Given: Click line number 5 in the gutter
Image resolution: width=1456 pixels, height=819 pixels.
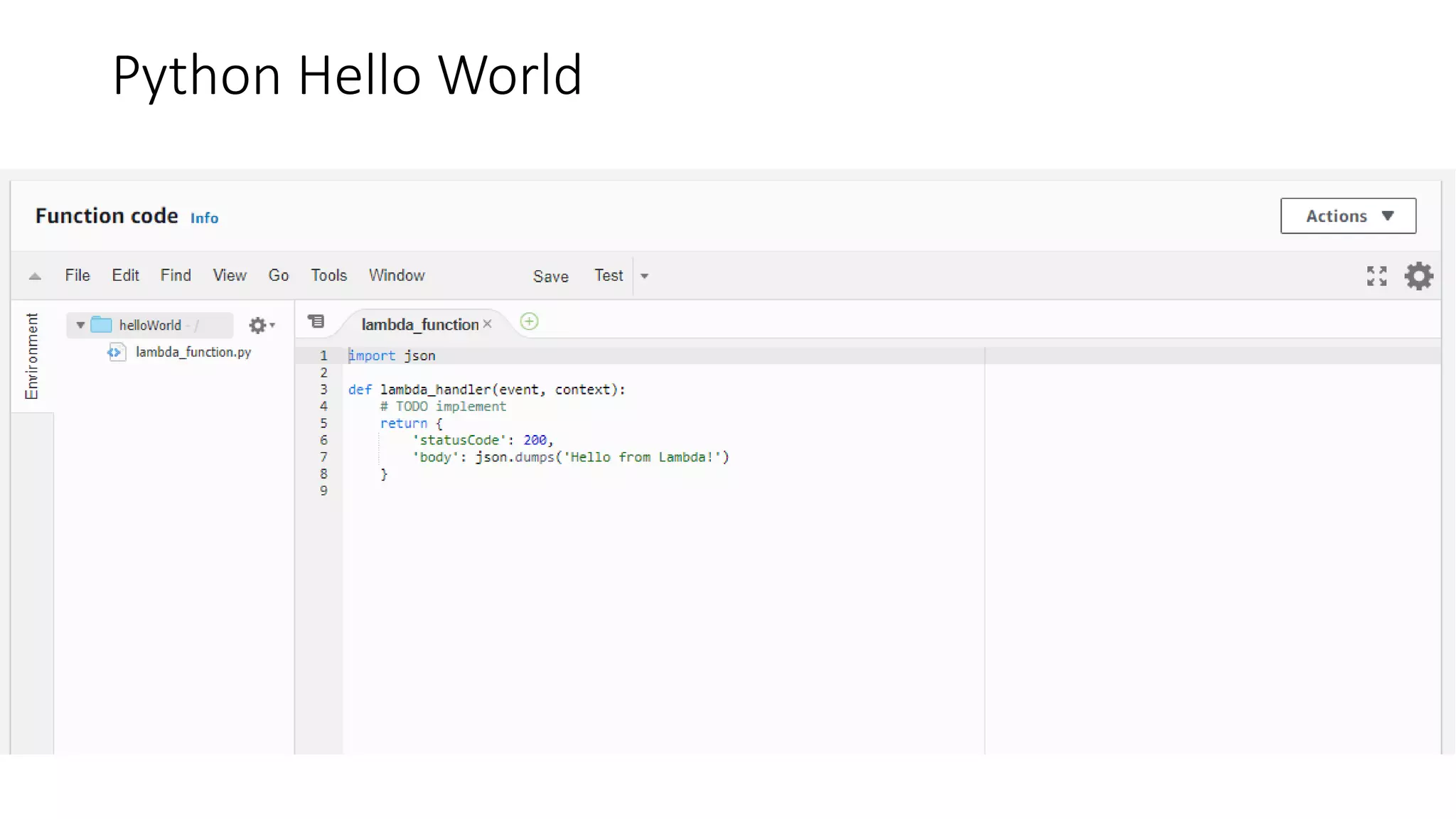Looking at the screenshot, I should tap(324, 424).
